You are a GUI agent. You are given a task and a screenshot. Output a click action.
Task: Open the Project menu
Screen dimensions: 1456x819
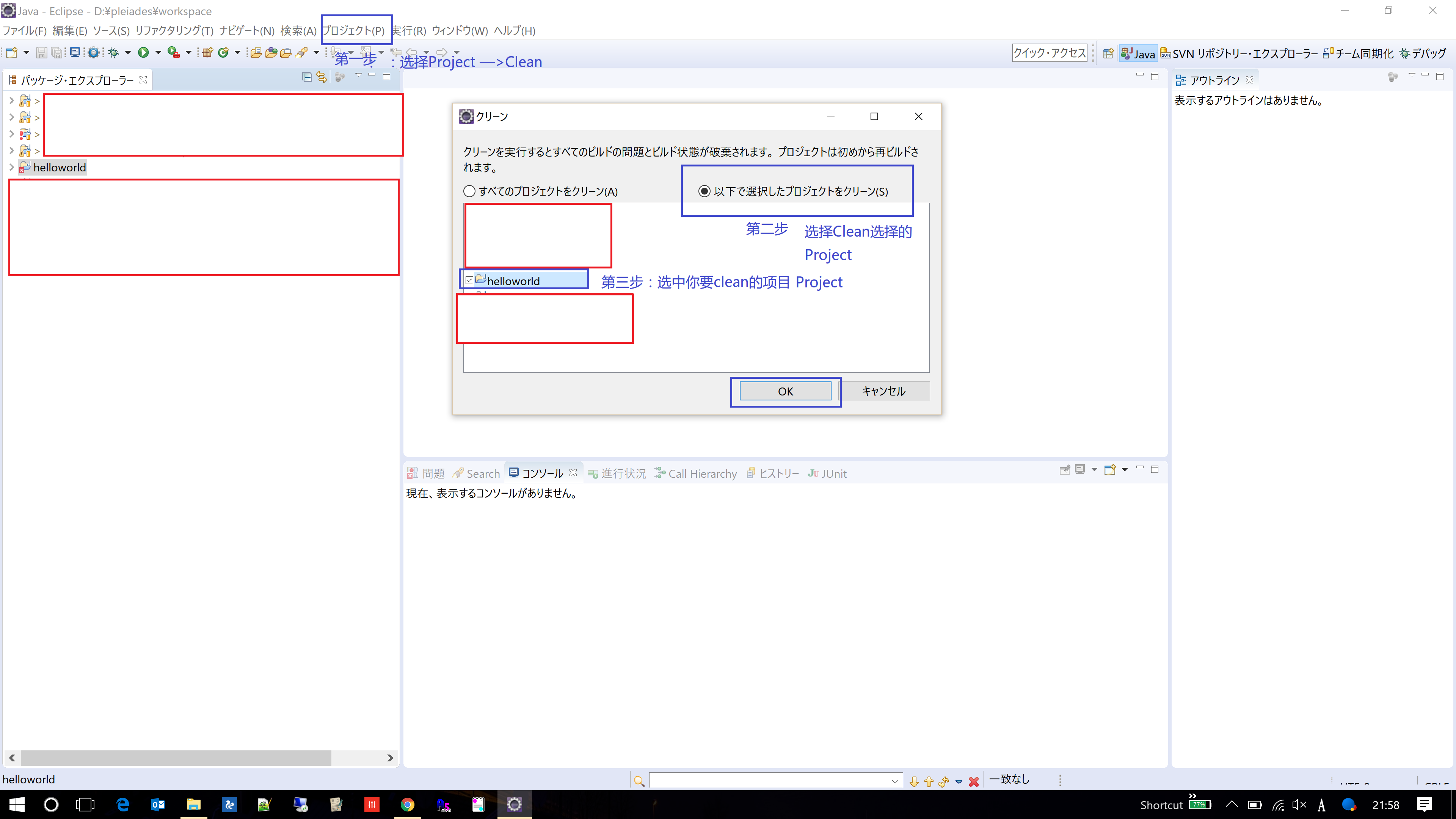pos(354,30)
